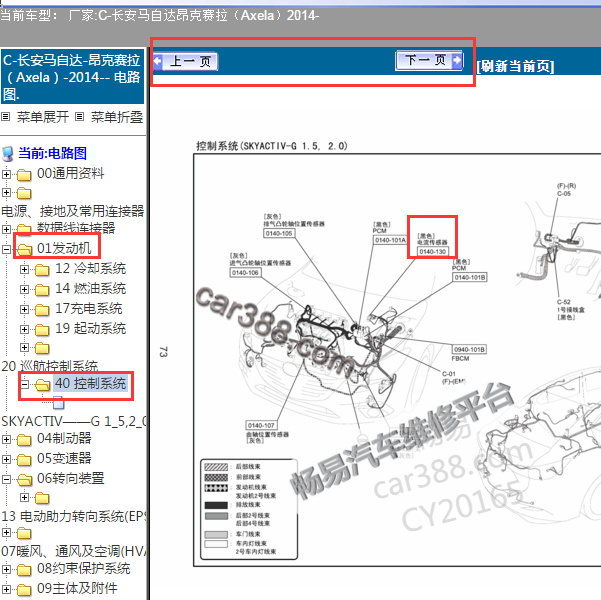Click folder icon of 12 冷却系统
Viewport: 601px width, 600px height.
(42, 270)
